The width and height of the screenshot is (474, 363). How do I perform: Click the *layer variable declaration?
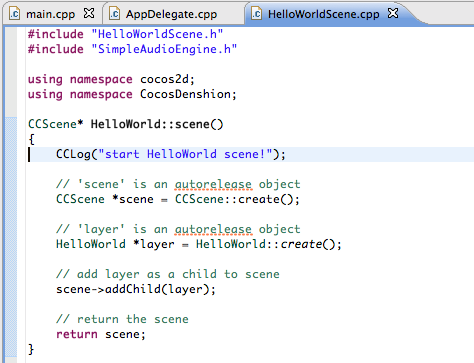[x=153, y=244]
